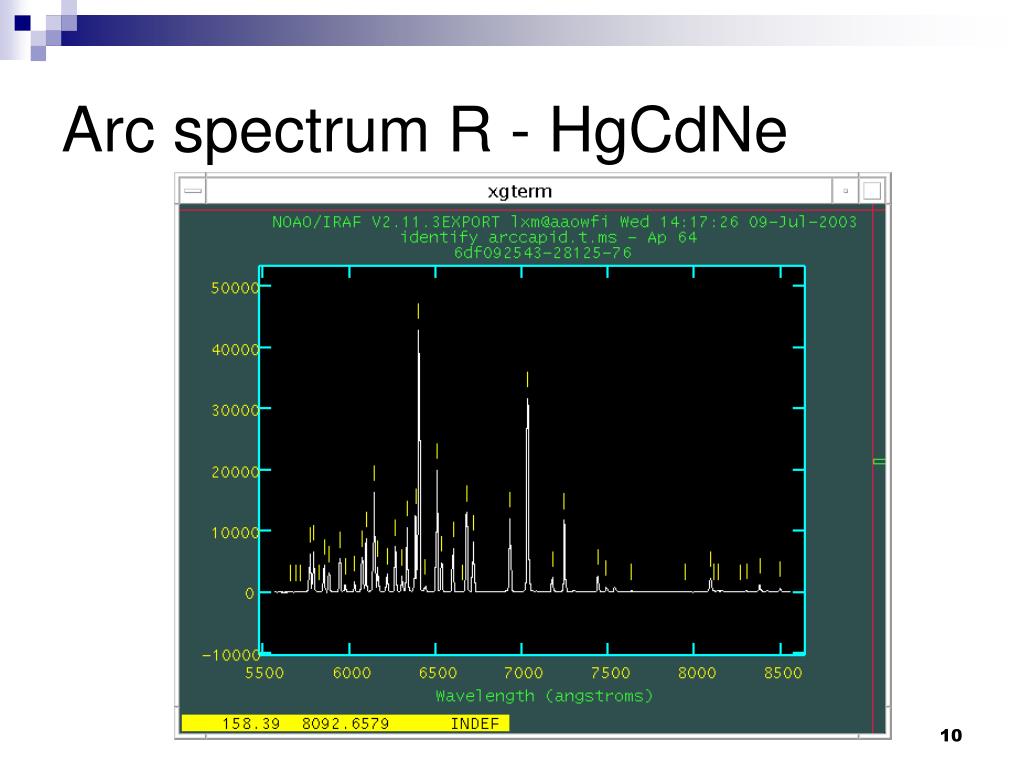
Task: Click the 20000 y-axis label
Action: tap(235, 472)
